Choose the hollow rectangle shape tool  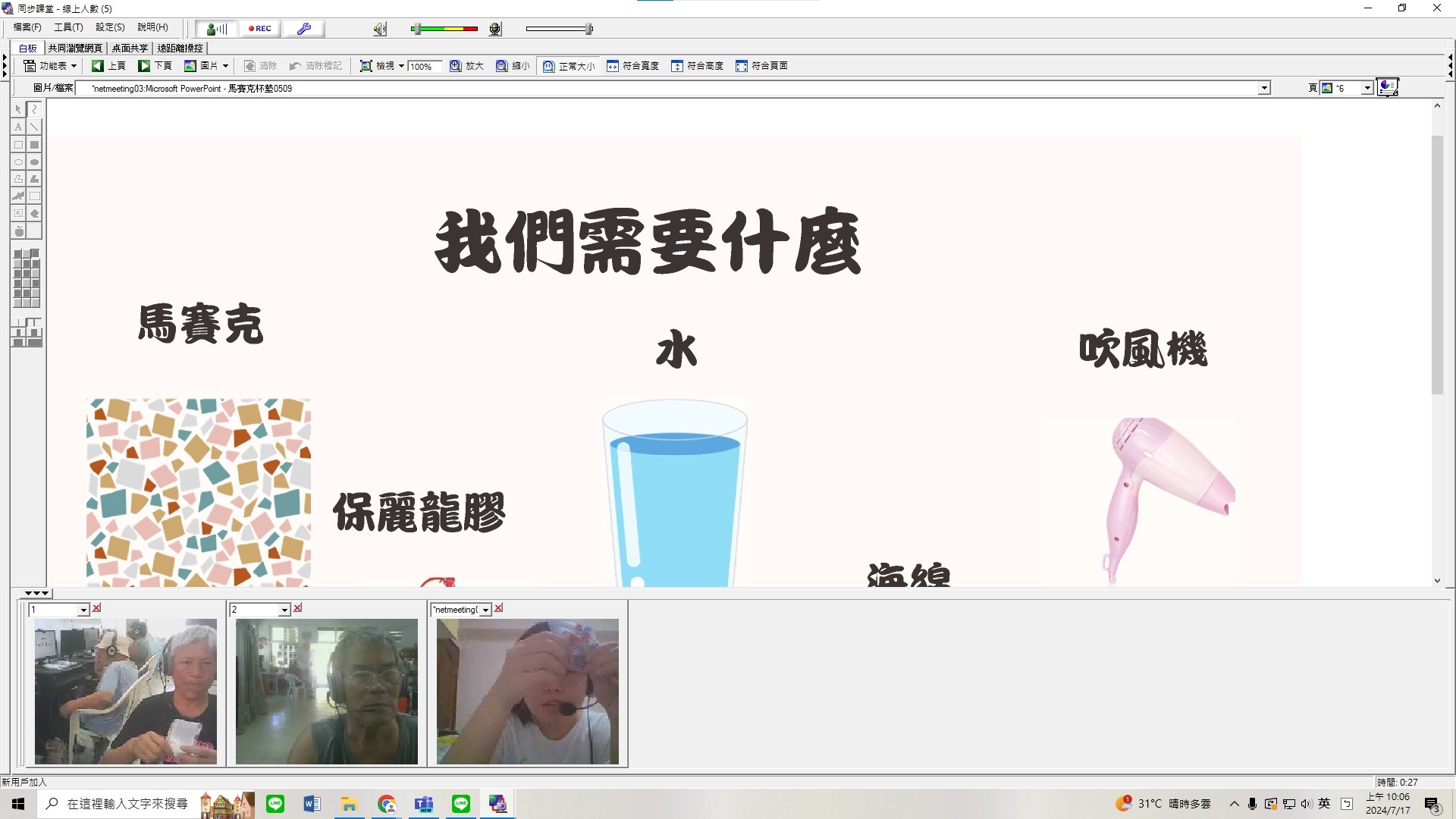[x=18, y=144]
